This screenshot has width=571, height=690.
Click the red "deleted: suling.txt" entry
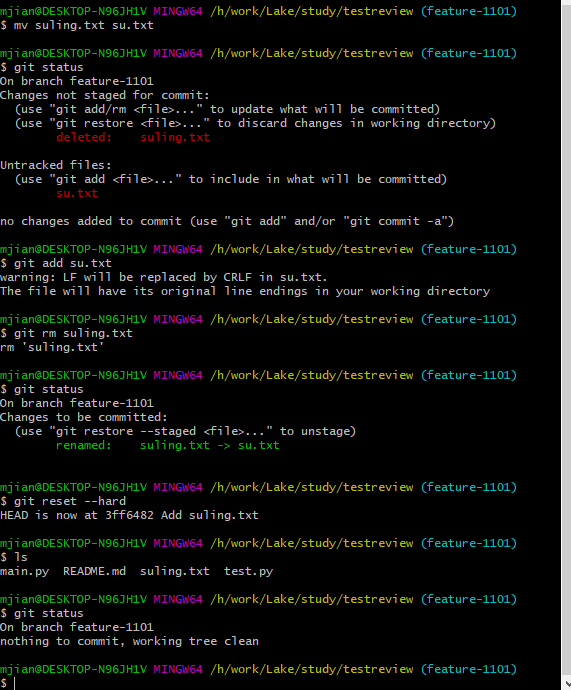coord(133,137)
